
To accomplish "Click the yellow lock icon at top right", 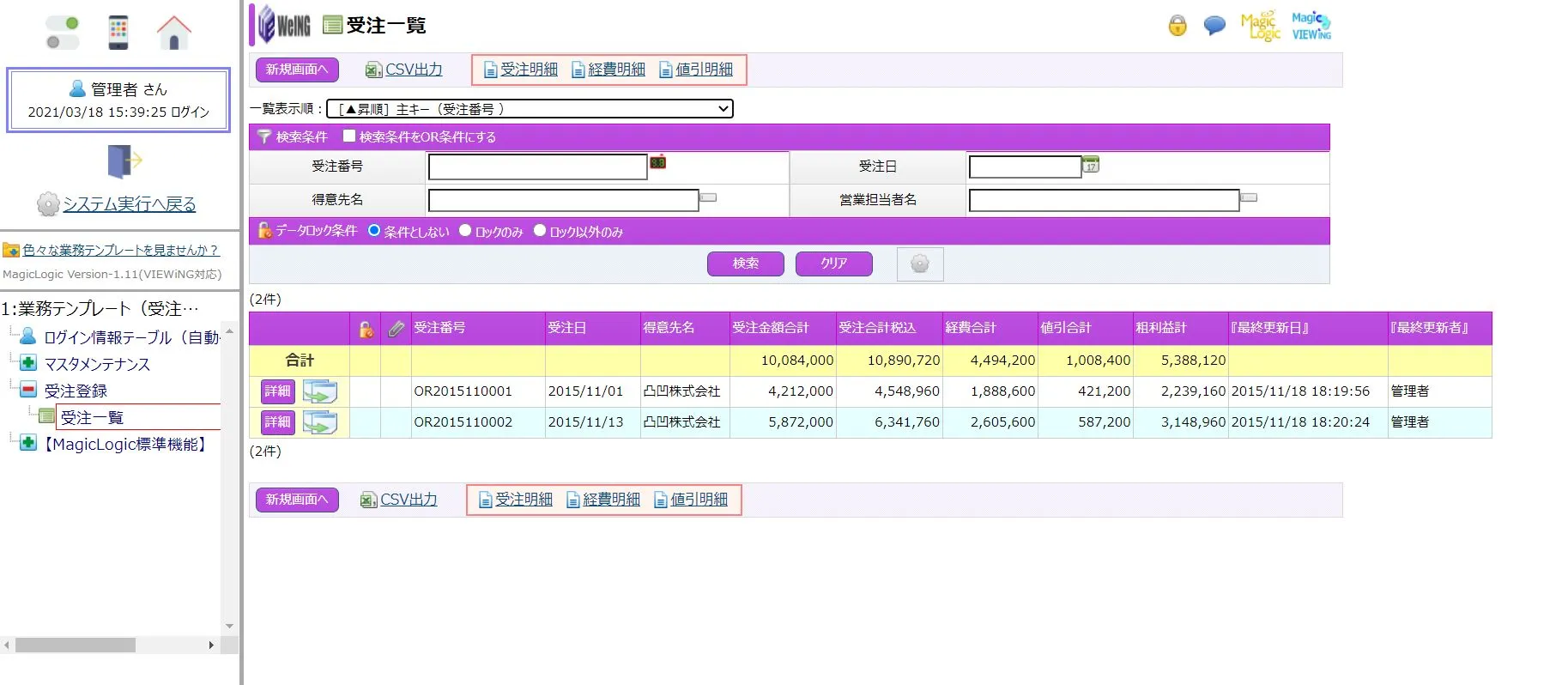I will click(1178, 26).
